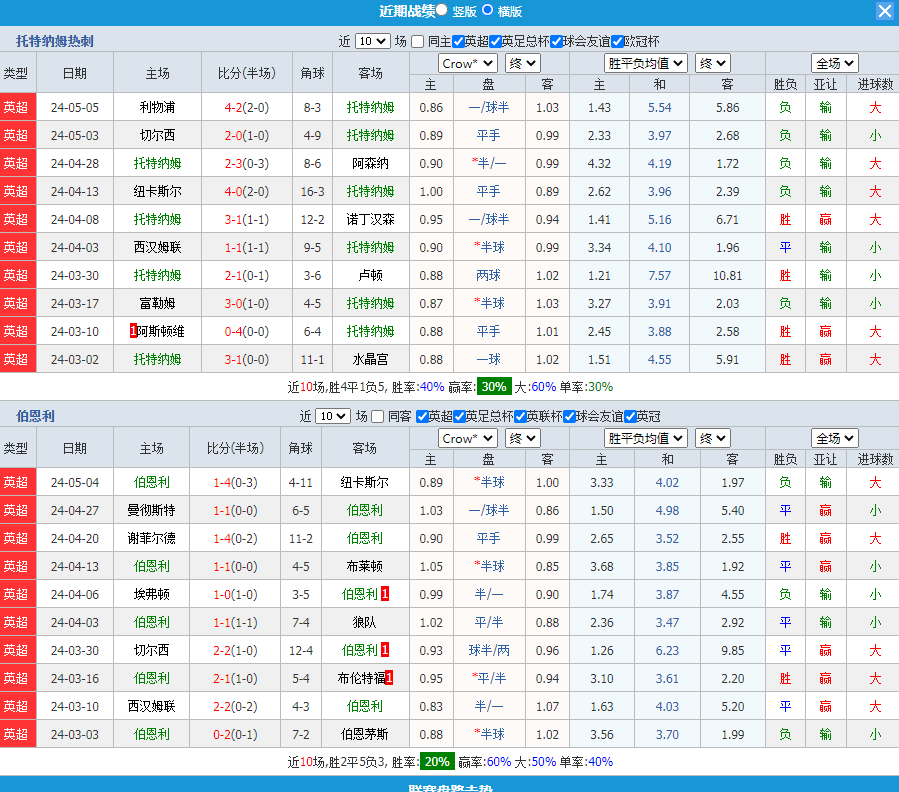Click the 伯恩利 section title
Viewport: 899px width, 792px height.
coord(35,416)
